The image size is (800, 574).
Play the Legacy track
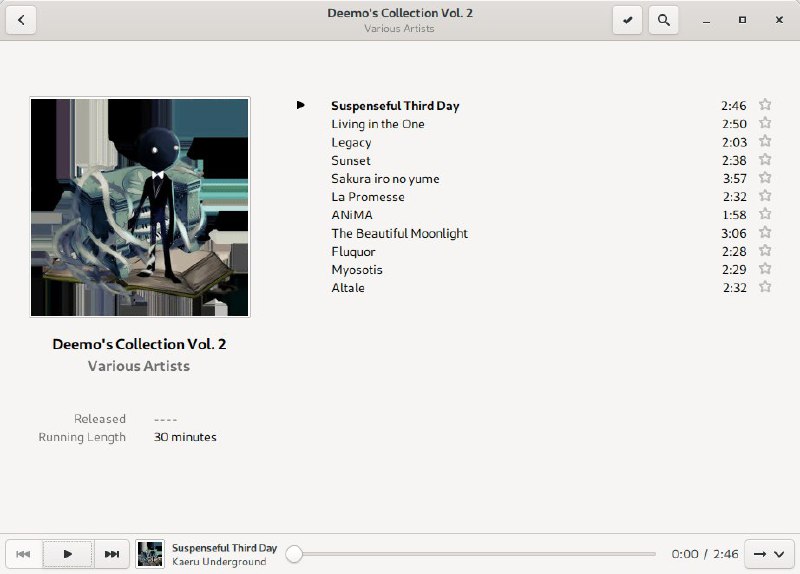(351, 142)
